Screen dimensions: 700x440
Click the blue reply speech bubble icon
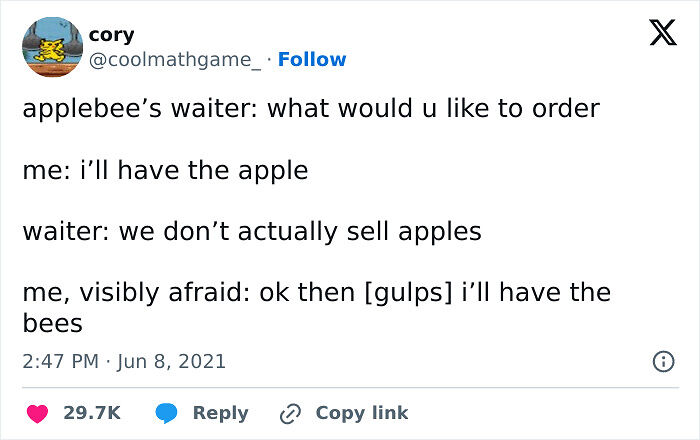pos(169,412)
